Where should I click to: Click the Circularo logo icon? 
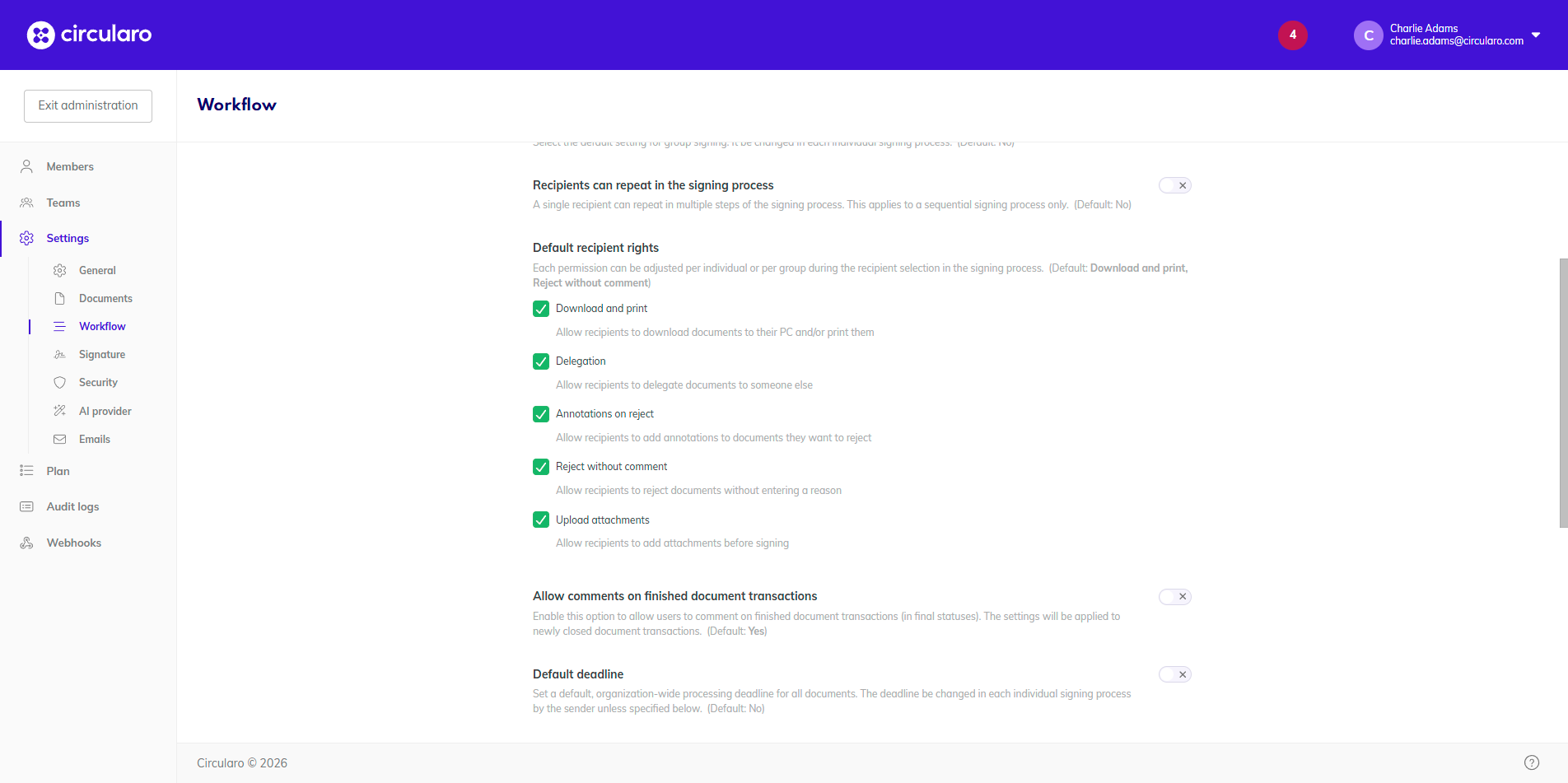(40, 35)
